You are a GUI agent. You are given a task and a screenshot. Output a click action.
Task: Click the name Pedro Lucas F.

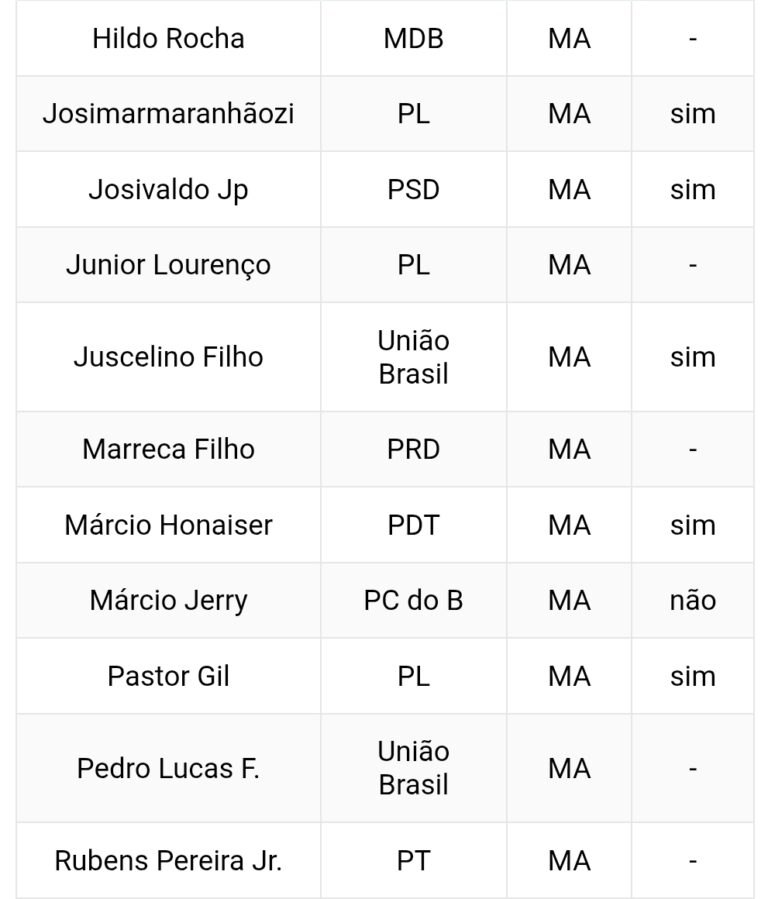click(168, 768)
